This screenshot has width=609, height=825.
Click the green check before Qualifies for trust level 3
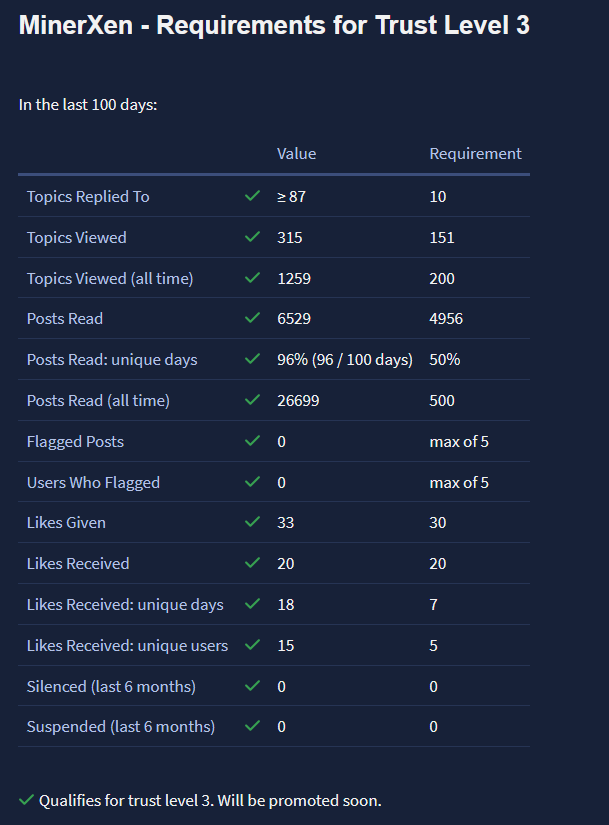coord(26,800)
